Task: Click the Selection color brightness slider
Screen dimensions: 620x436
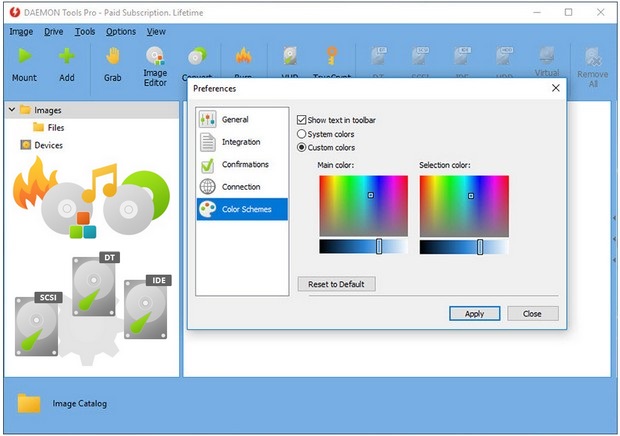Action: click(464, 247)
